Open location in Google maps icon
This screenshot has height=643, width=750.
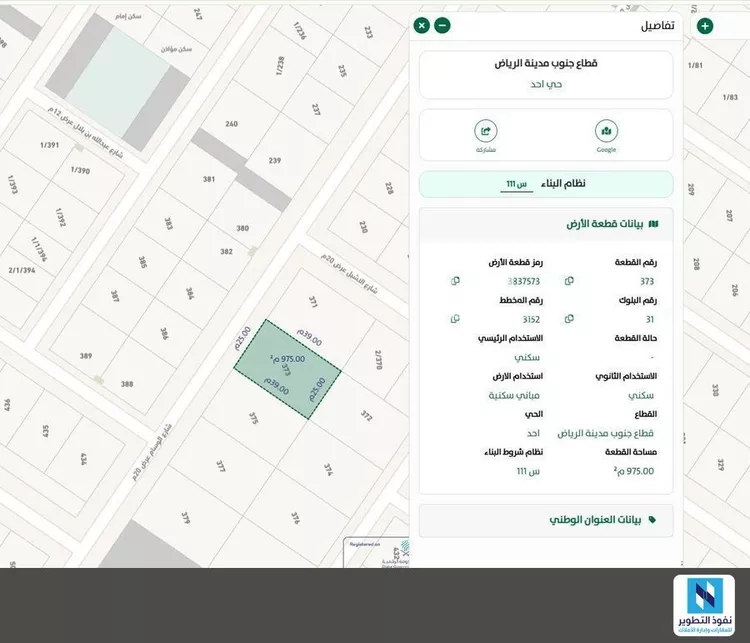coord(606,131)
